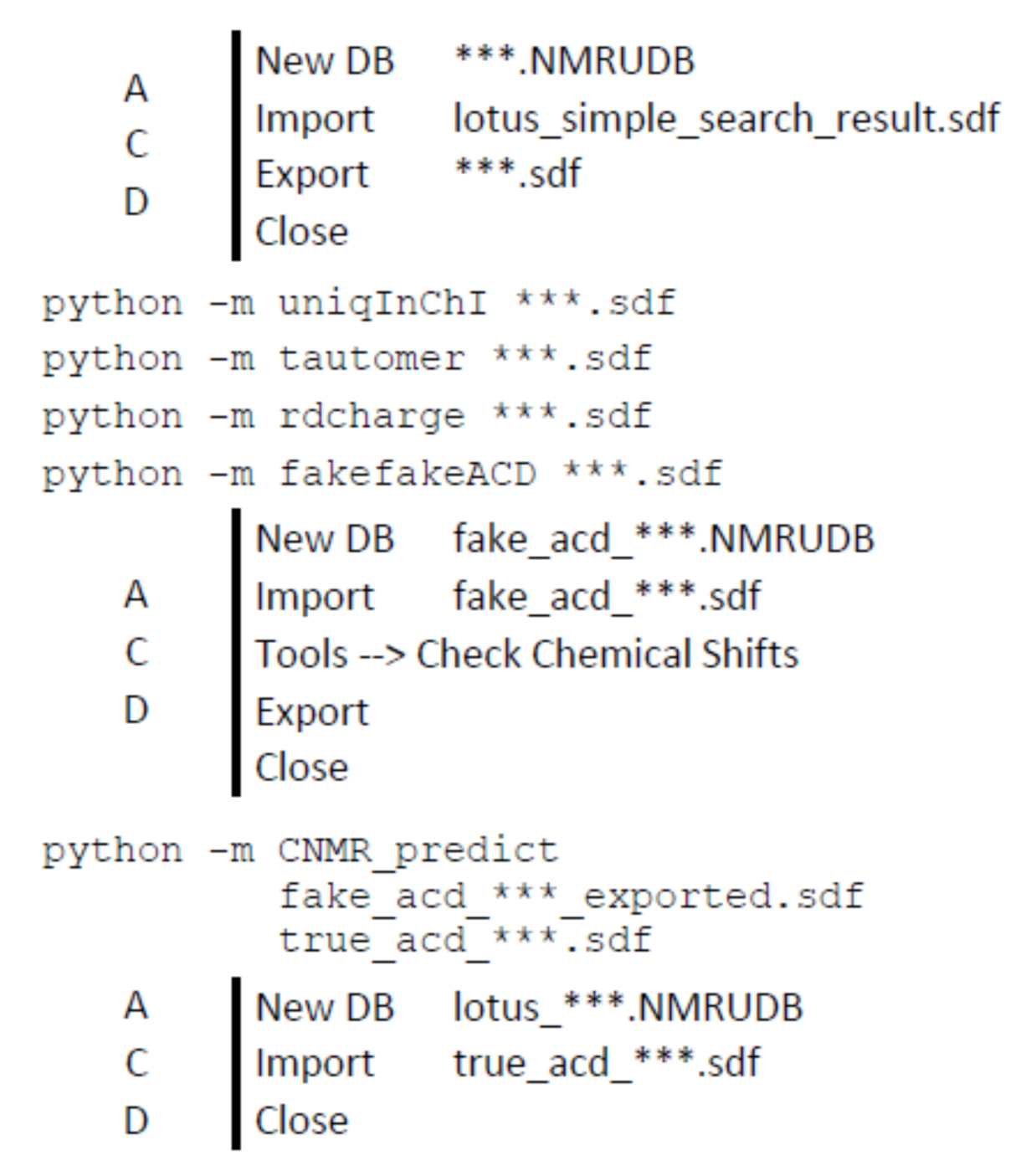Click New DB beside lotus_***.NMRUDB

click(x=325, y=1008)
